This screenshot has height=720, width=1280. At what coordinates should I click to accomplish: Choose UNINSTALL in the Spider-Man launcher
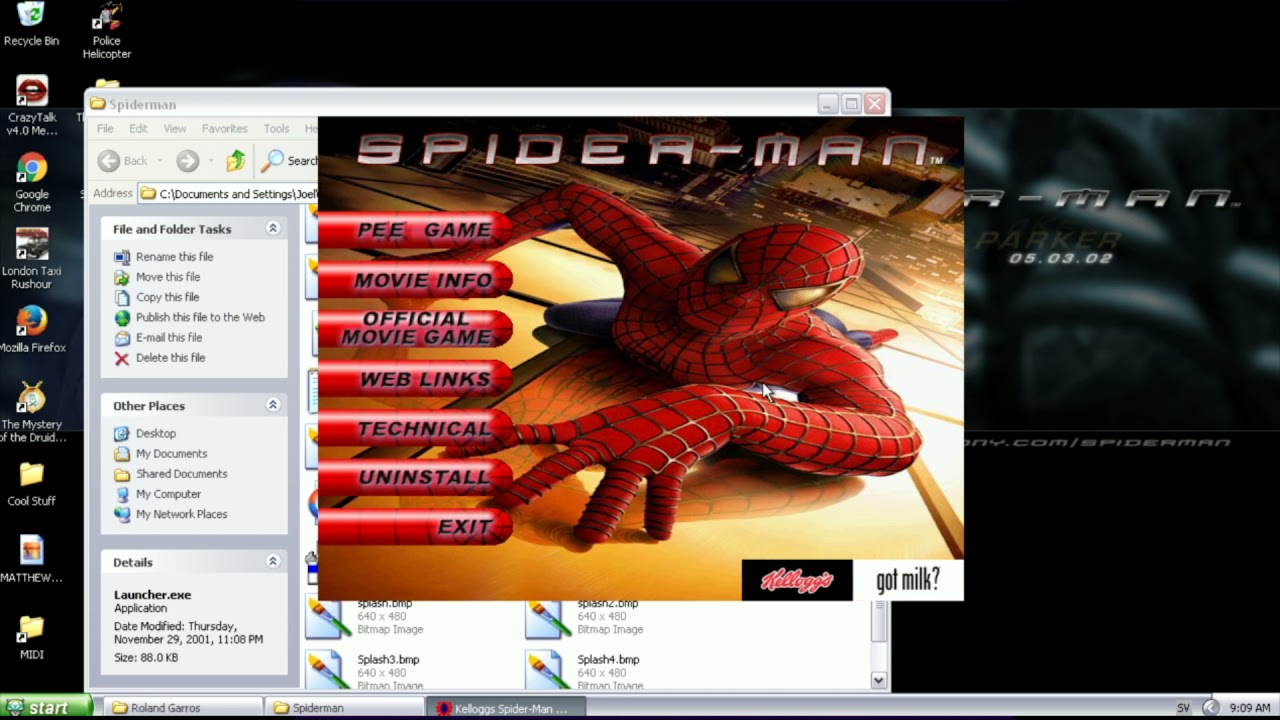[415, 477]
